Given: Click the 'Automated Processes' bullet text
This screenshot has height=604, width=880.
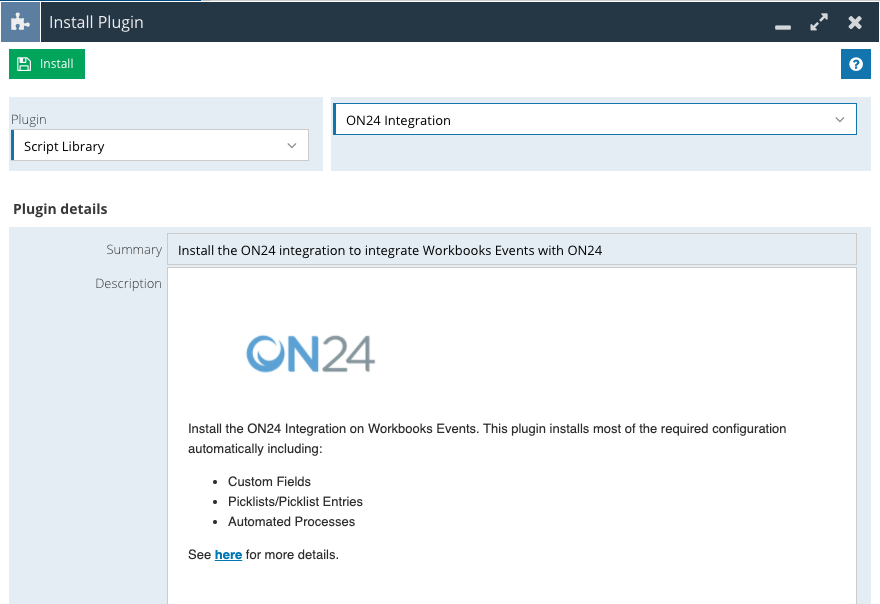Looking at the screenshot, I should point(291,521).
